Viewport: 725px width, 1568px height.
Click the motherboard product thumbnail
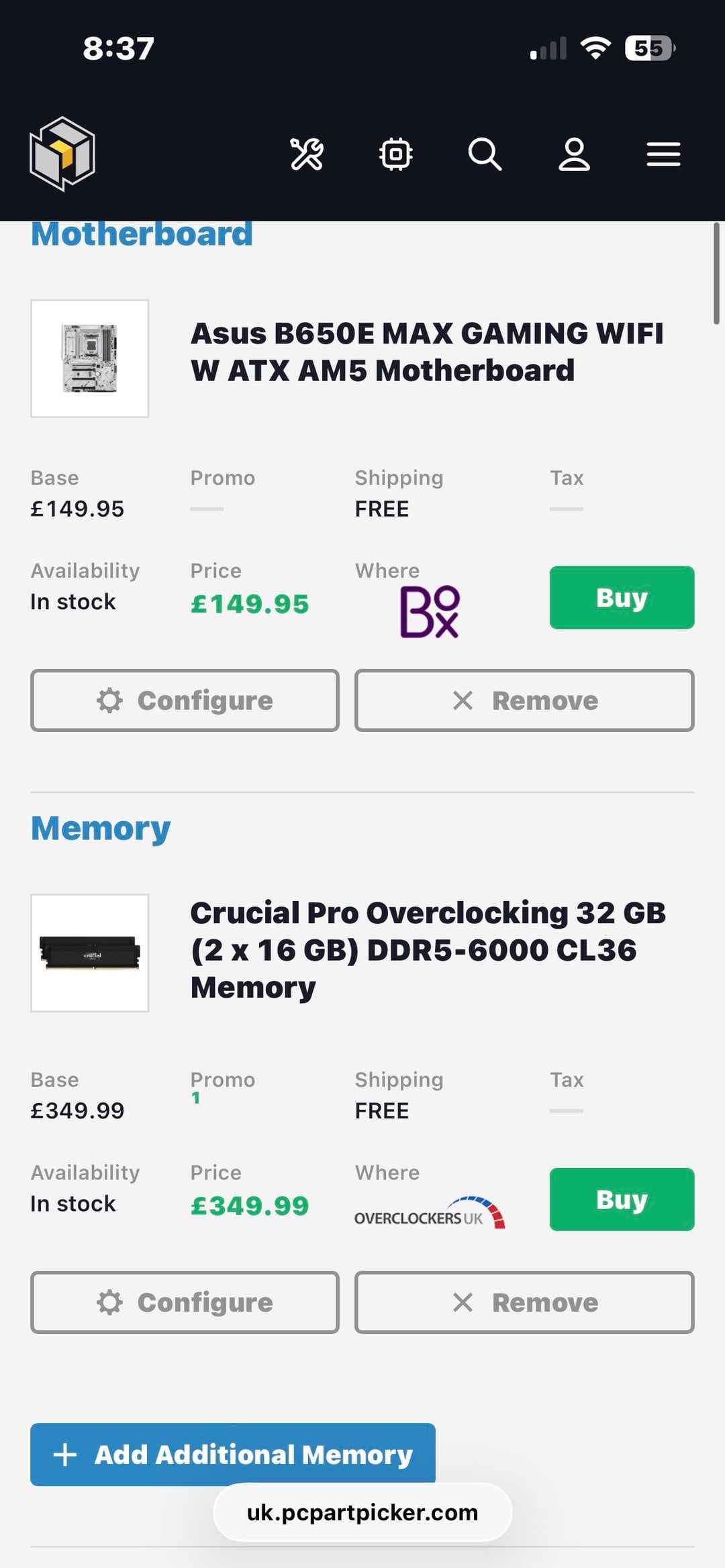pos(90,359)
